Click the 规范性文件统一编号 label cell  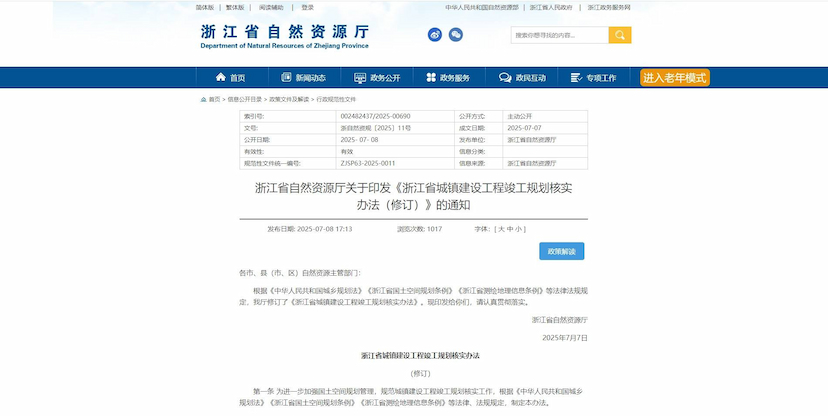click(x=288, y=164)
